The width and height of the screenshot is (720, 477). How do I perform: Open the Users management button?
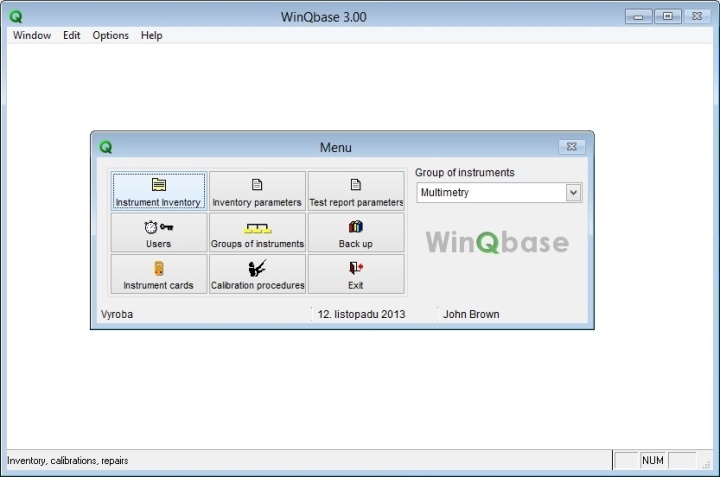(x=158, y=233)
